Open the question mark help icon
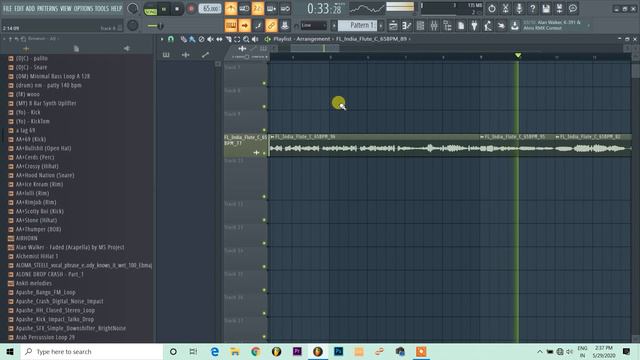 tap(532, 8)
